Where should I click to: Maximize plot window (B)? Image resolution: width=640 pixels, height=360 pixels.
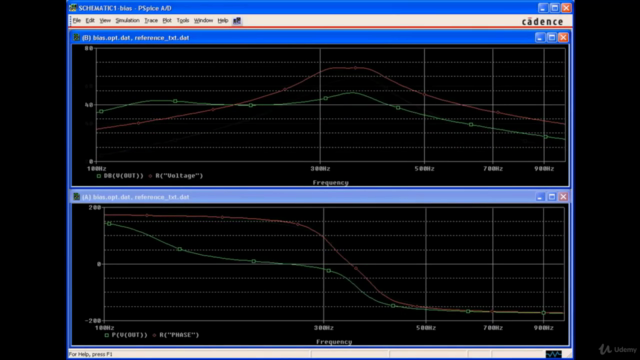coord(552,38)
